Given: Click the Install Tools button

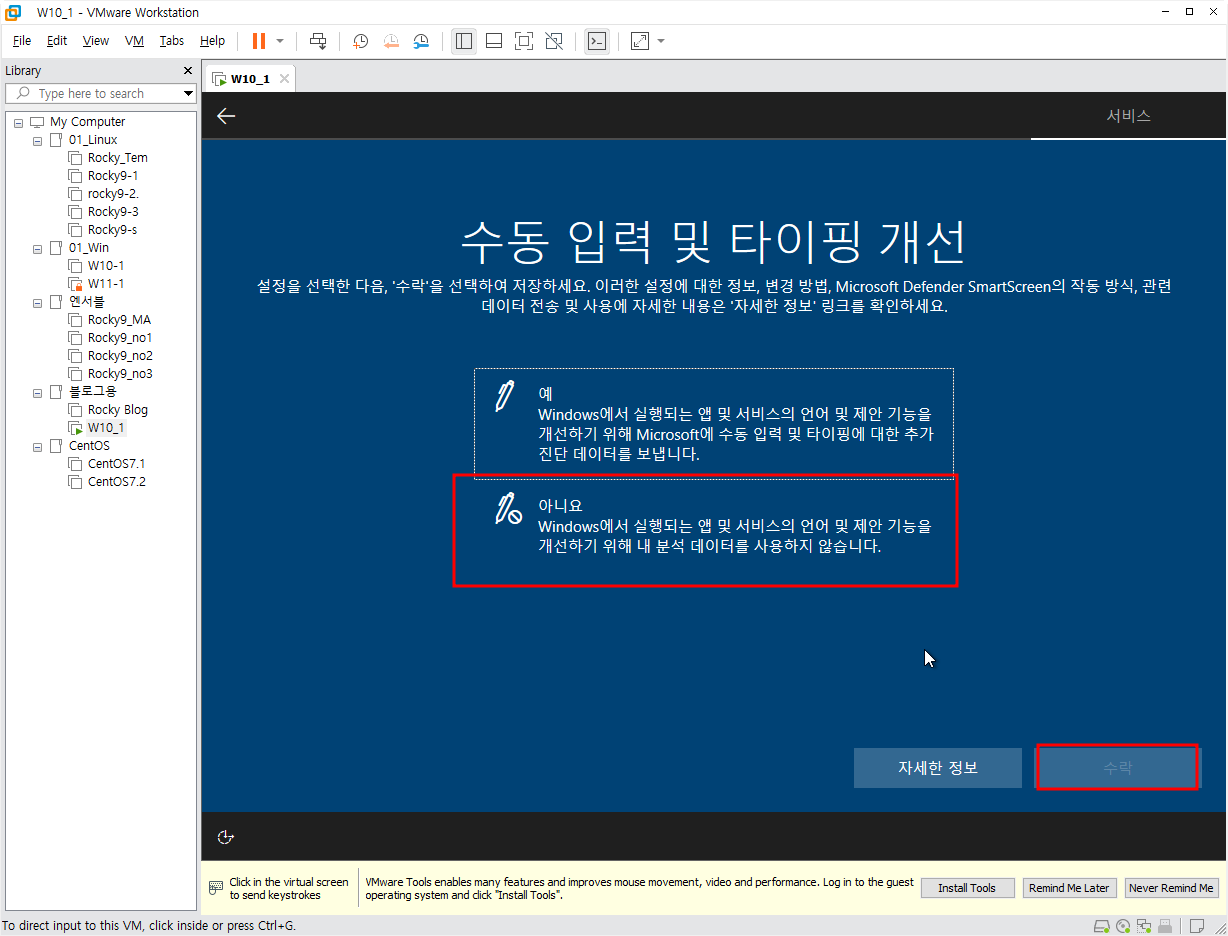Looking at the screenshot, I should click(x=967, y=888).
